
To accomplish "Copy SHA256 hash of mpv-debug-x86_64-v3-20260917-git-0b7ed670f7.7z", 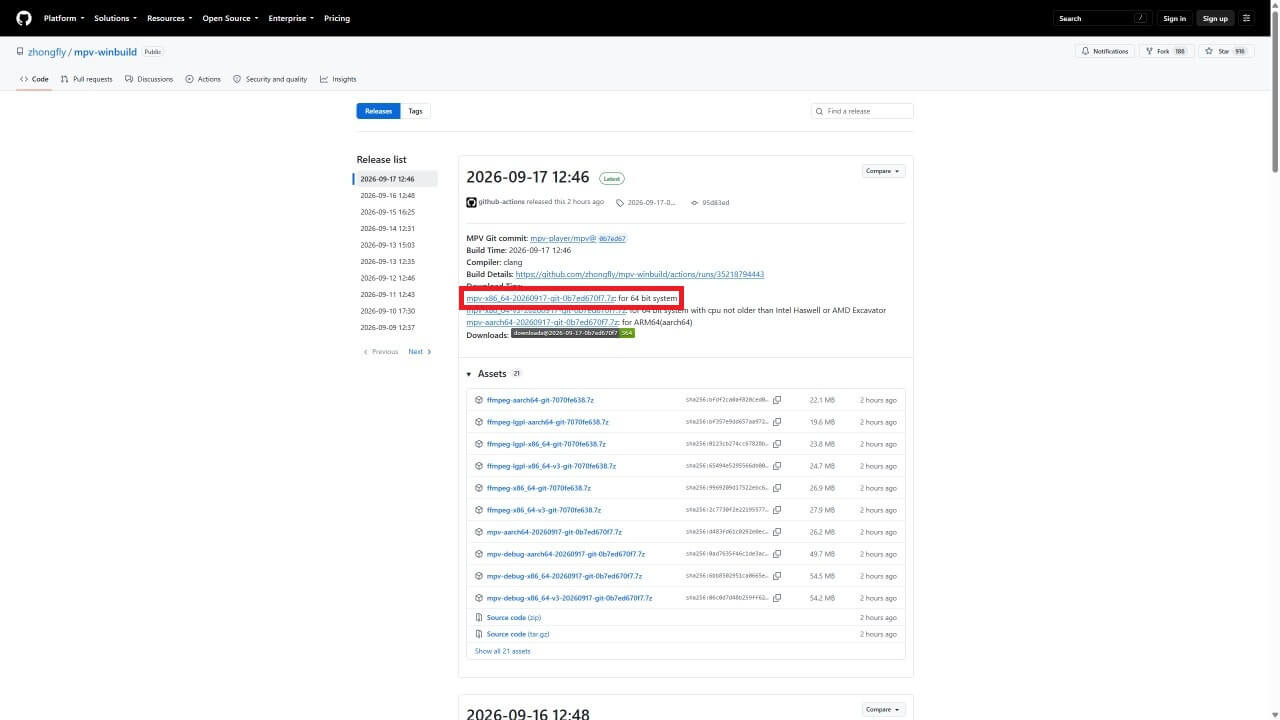I will pyautogui.click(x=777, y=598).
